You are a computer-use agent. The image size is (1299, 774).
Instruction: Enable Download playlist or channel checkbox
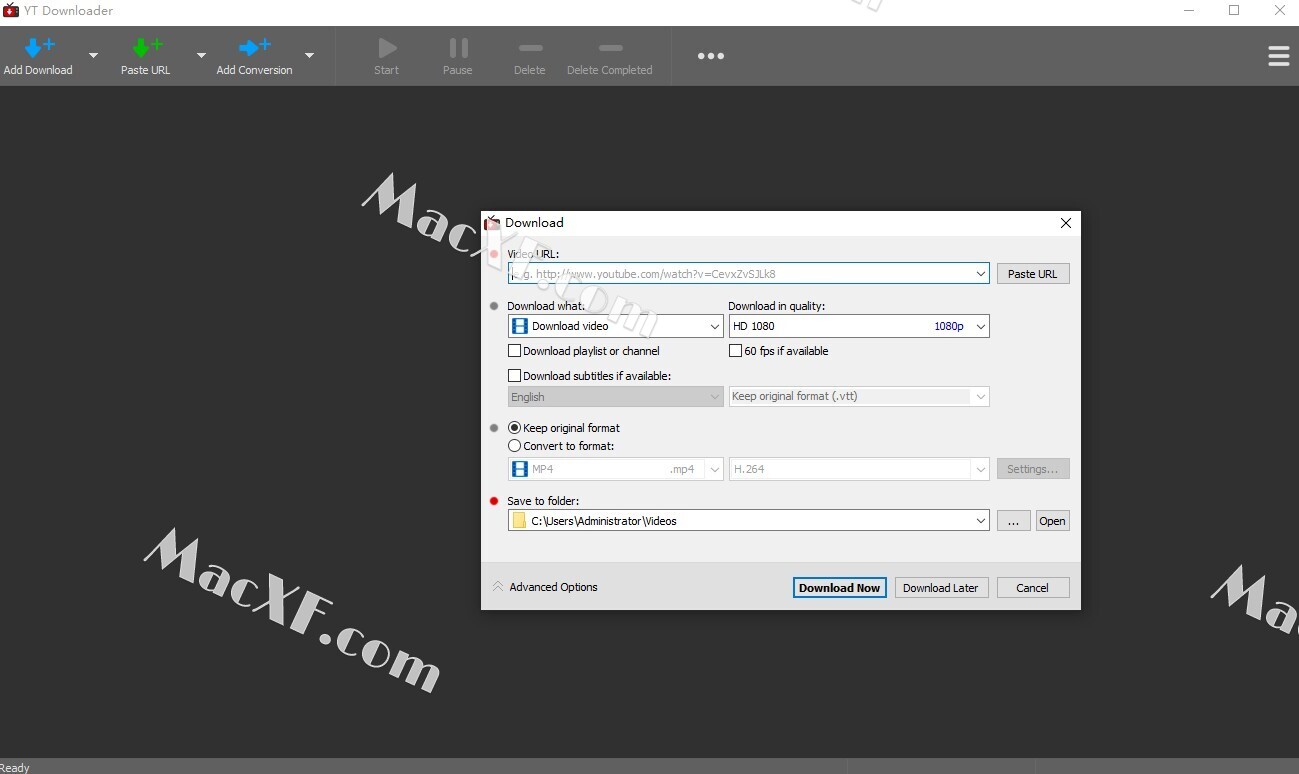515,351
